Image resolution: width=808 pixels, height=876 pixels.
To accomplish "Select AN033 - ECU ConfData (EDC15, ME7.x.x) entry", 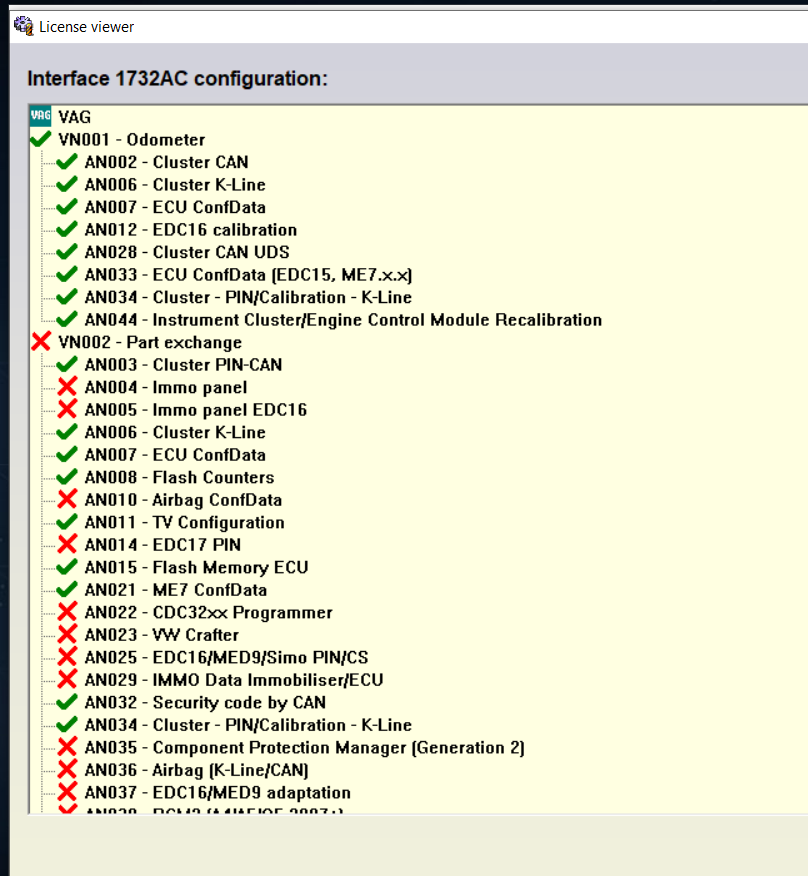I will 248,274.
